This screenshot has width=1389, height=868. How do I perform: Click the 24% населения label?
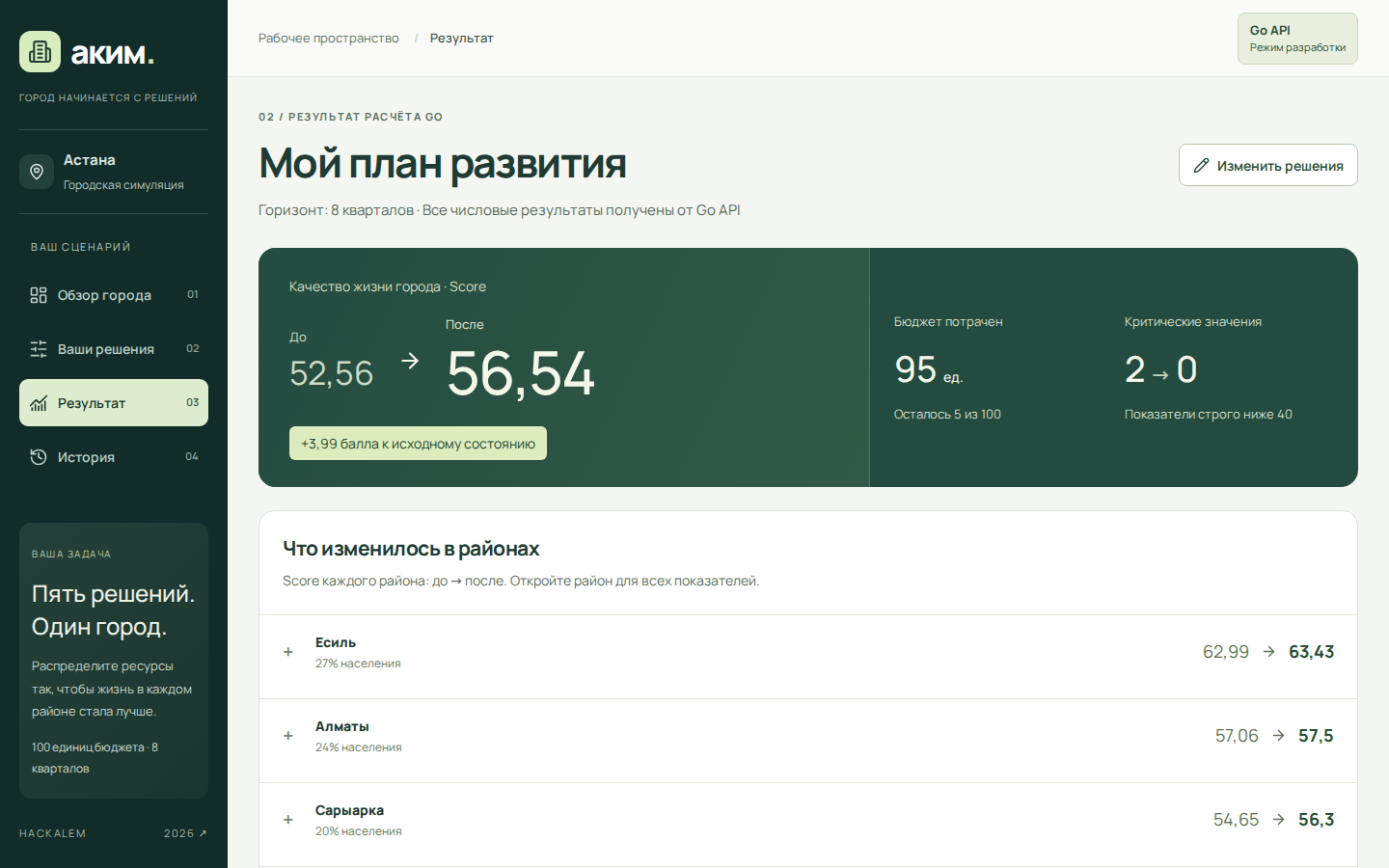[358, 747]
